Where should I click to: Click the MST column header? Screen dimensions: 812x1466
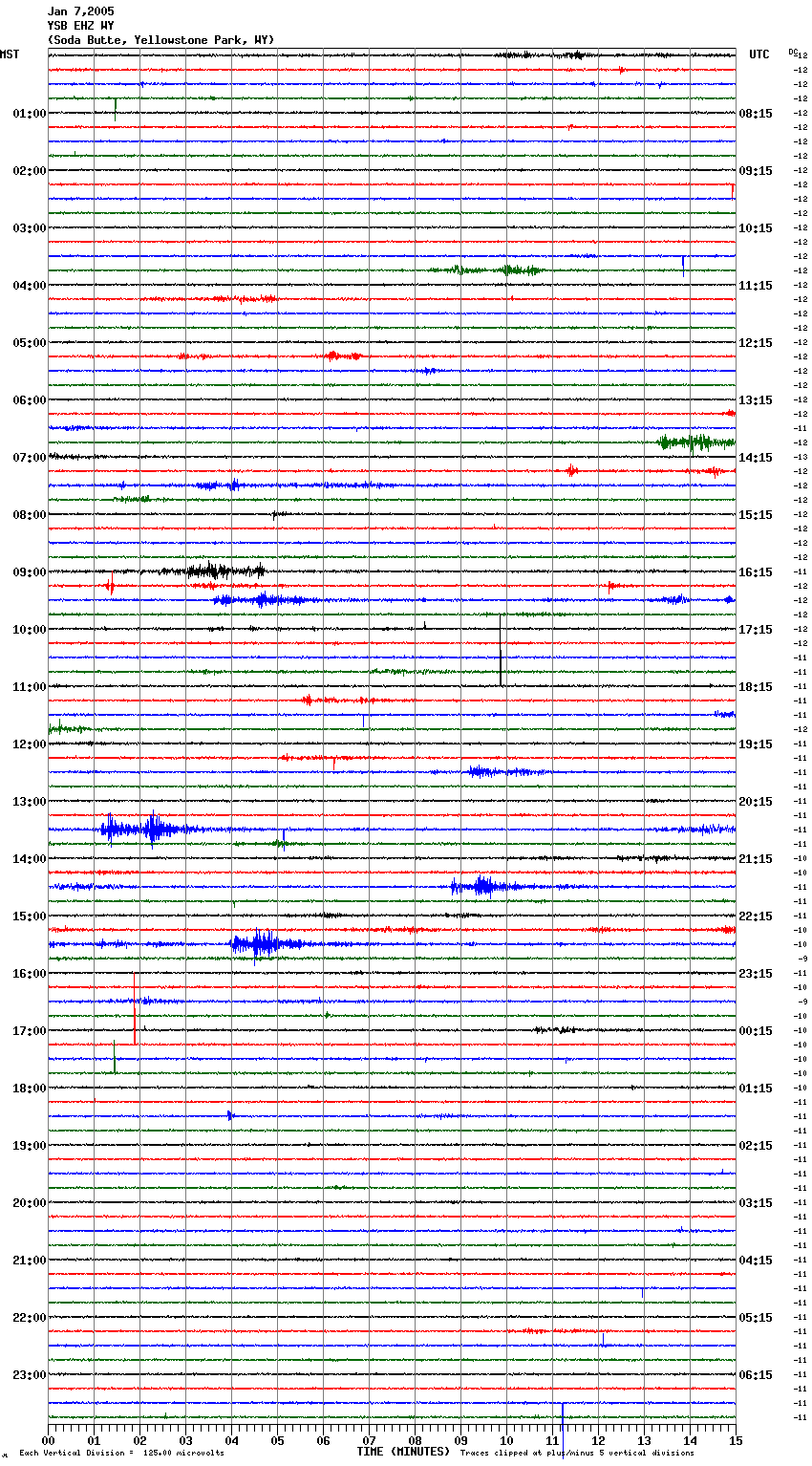[10, 54]
